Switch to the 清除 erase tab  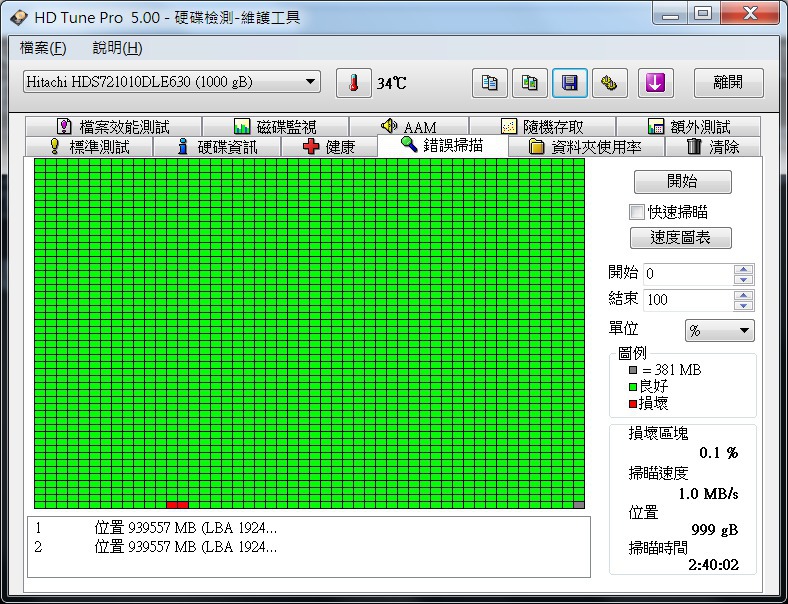pyautogui.click(x=713, y=147)
